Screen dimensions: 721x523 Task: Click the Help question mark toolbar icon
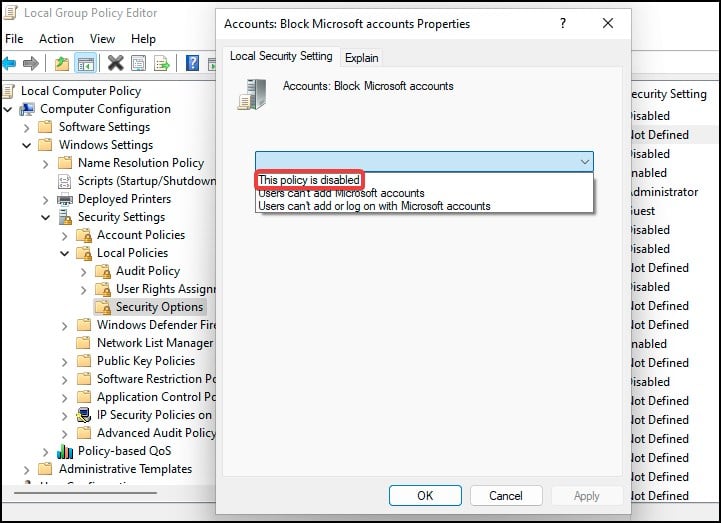192,63
